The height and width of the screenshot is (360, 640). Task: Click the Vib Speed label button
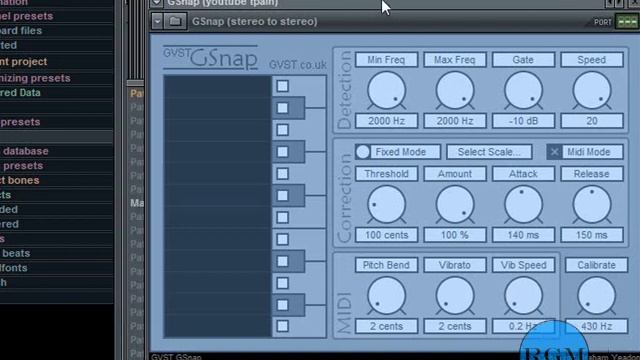click(x=523, y=265)
